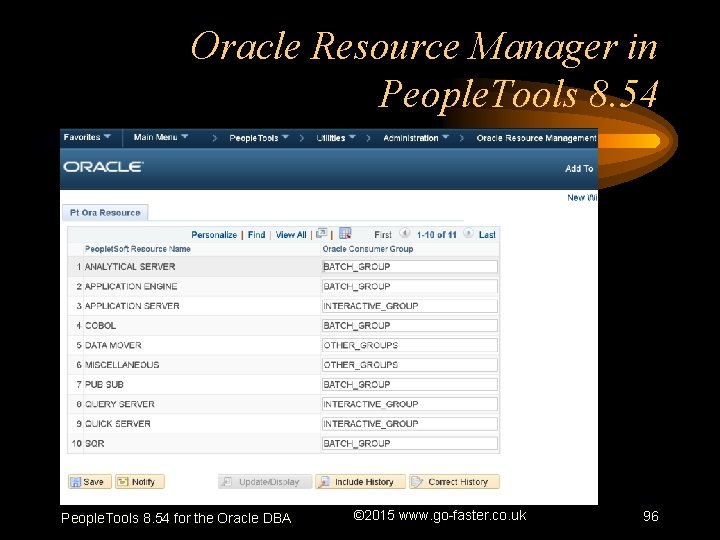Select the APPLICATION ENGINE row text
Screen dimensions: 720x540
(131, 287)
